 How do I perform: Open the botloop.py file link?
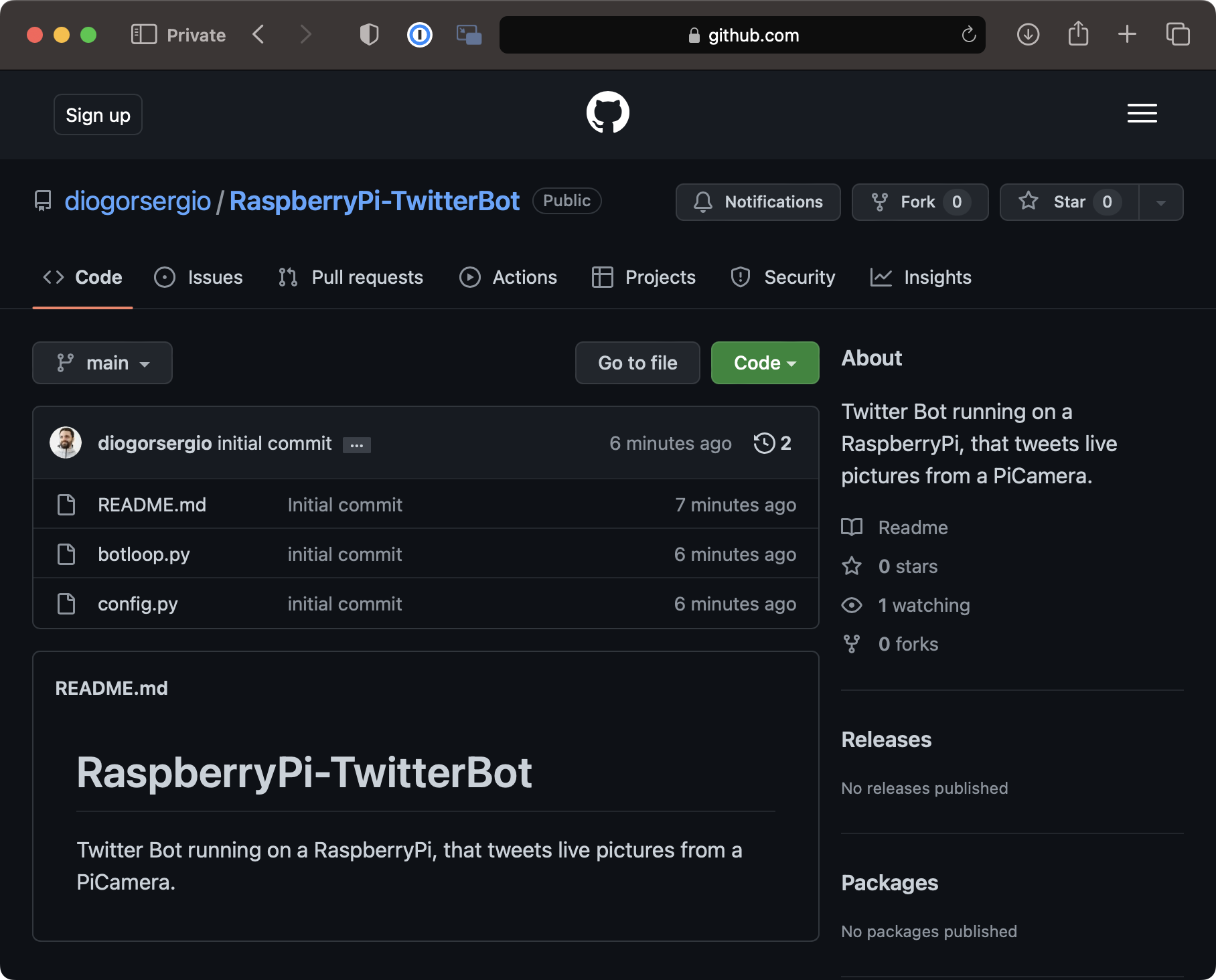pos(144,554)
